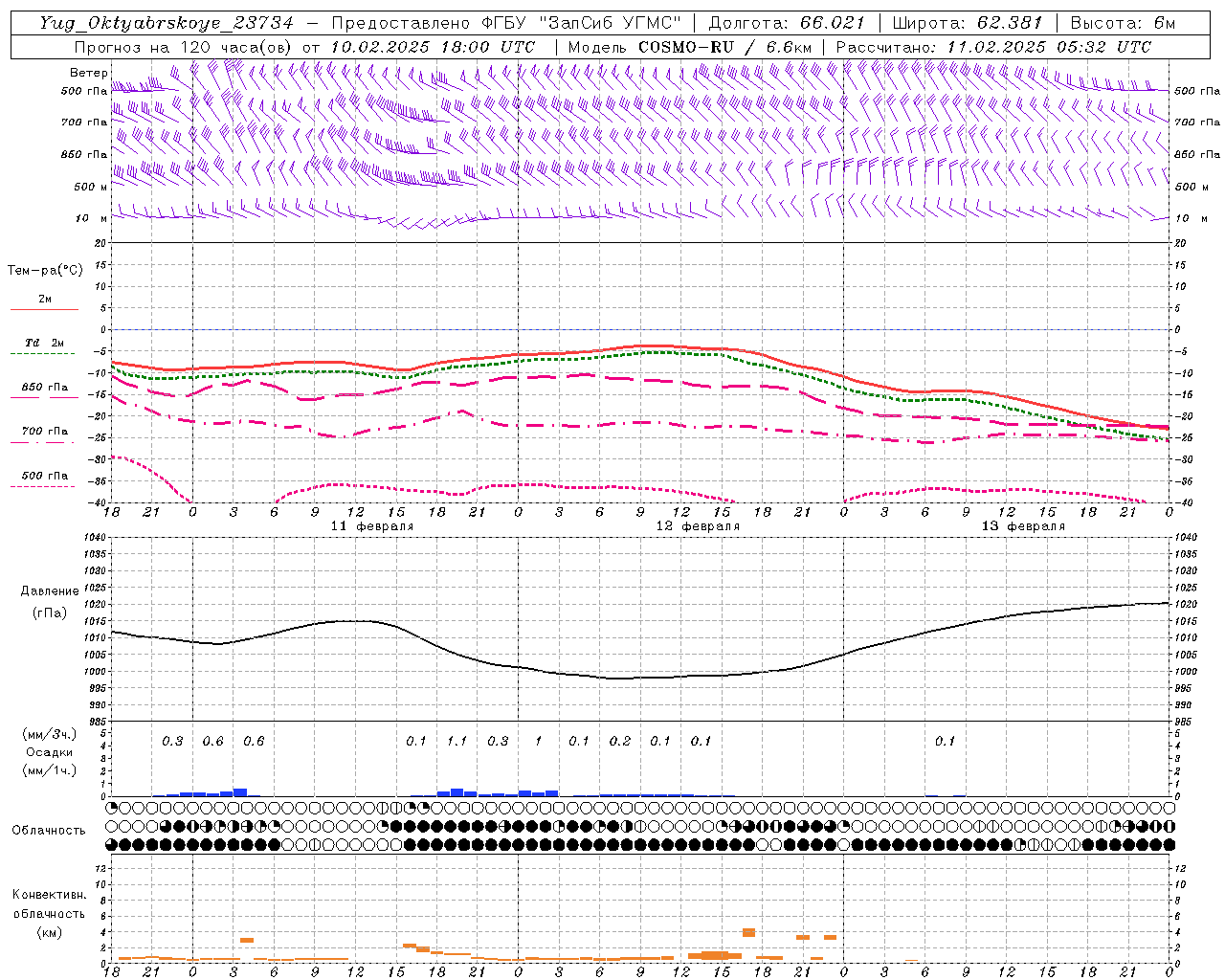Click the Рассчитано: 11.02.2025 05:32 UTC text
This screenshot has height=980, width=1225.
993,47
